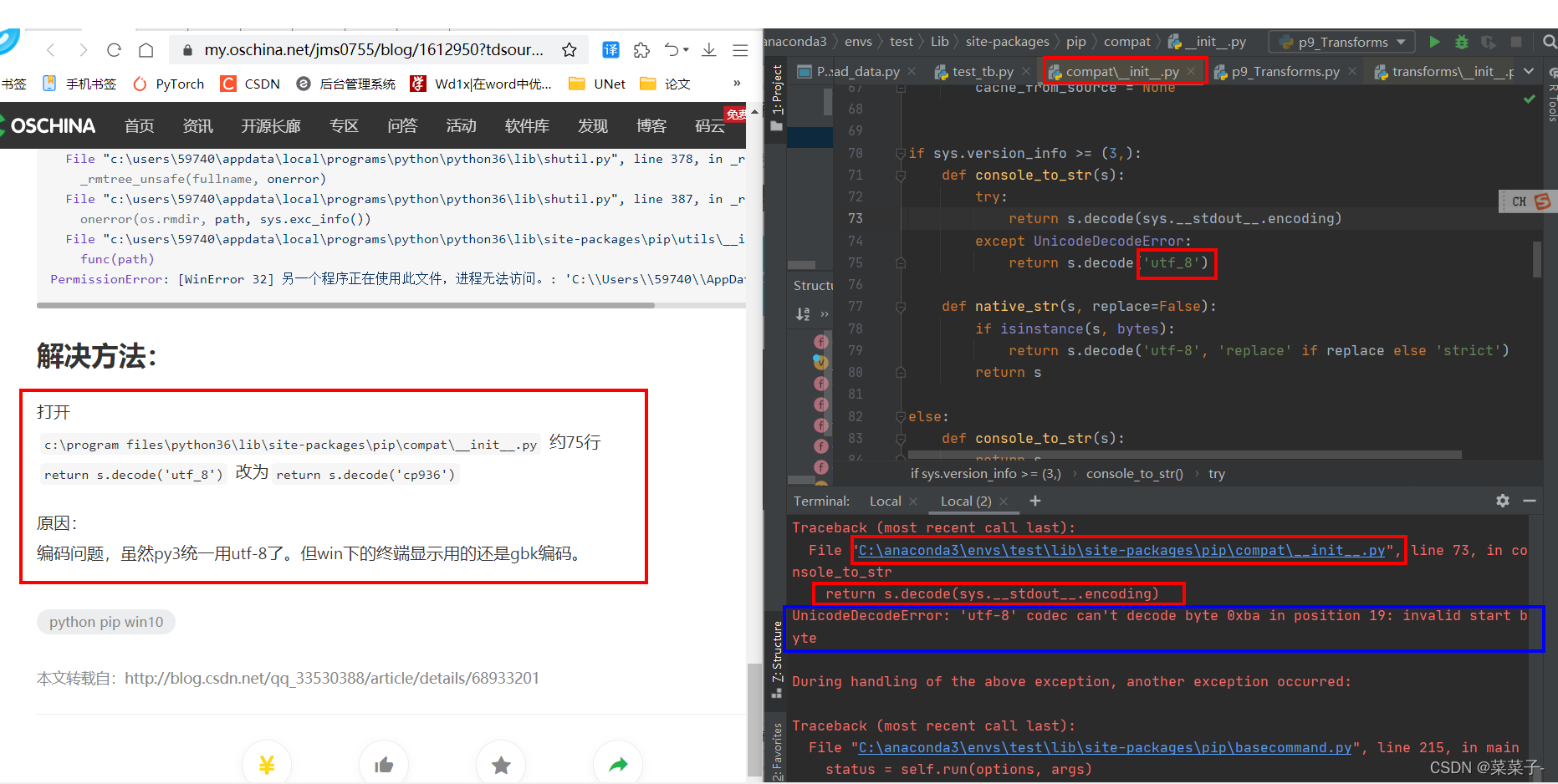Stop the run with the square icon
The width and height of the screenshot is (1558, 784).
pyautogui.click(x=1515, y=42)
